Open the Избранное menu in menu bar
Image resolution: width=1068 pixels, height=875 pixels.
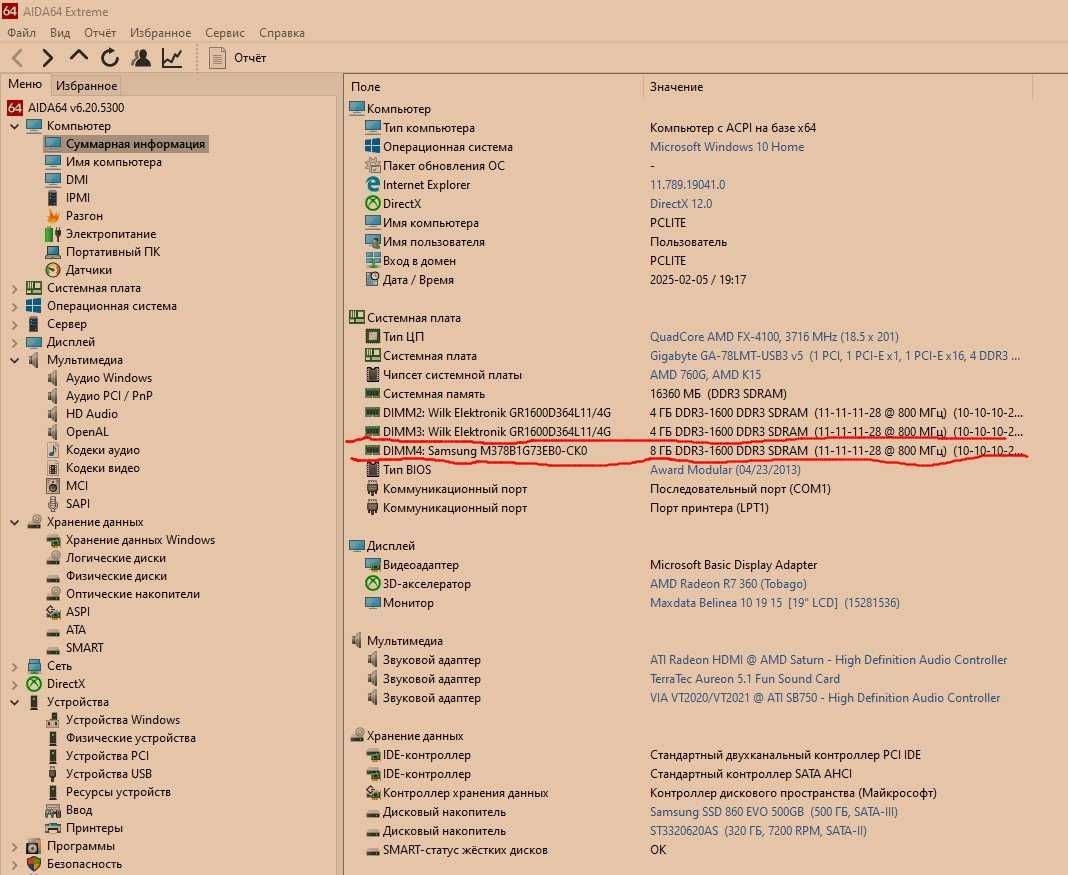coord(160,33)
